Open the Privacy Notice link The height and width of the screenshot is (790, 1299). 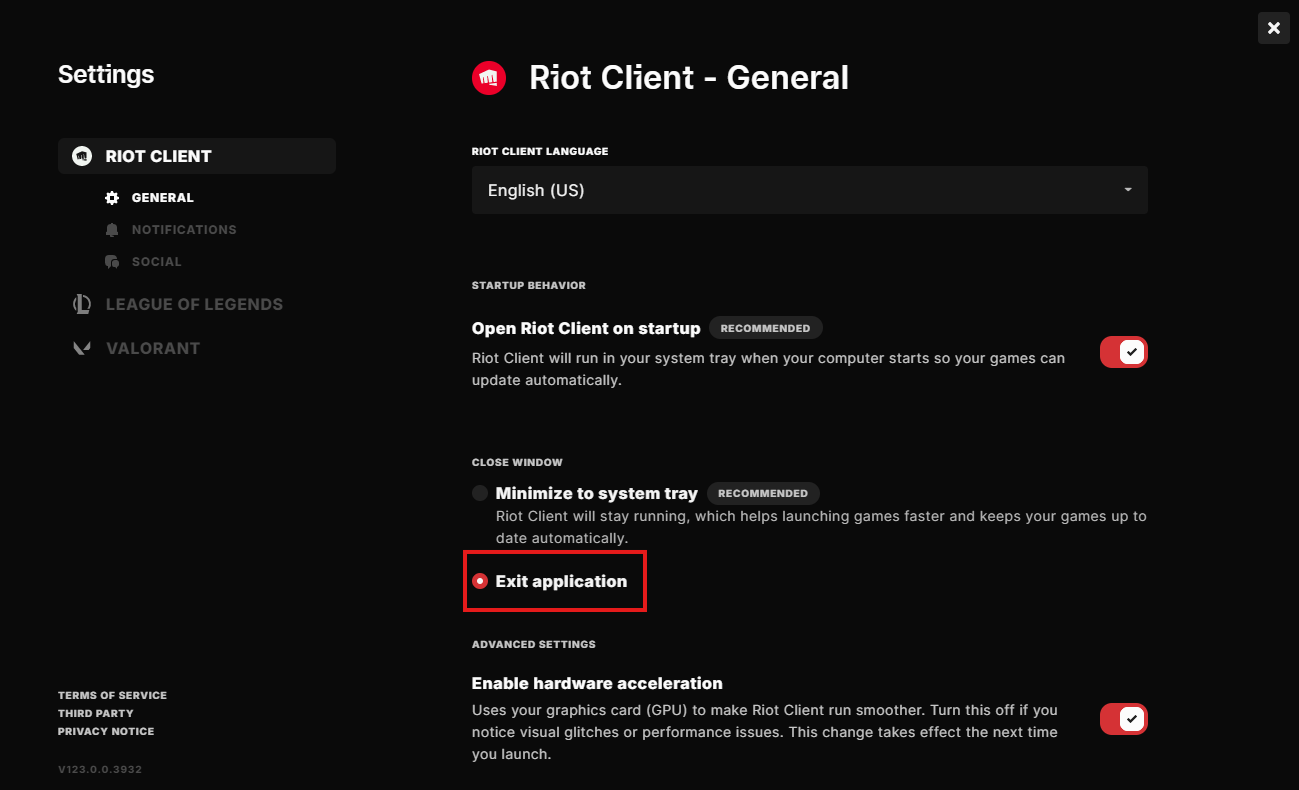106,731
